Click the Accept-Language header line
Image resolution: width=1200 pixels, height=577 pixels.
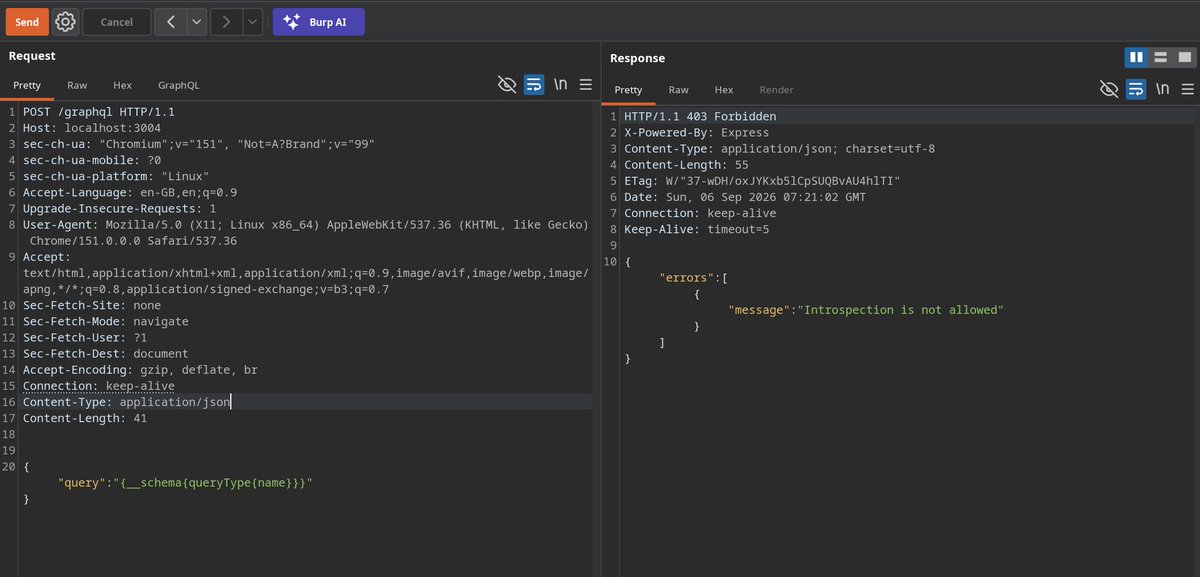click(130, 193)
